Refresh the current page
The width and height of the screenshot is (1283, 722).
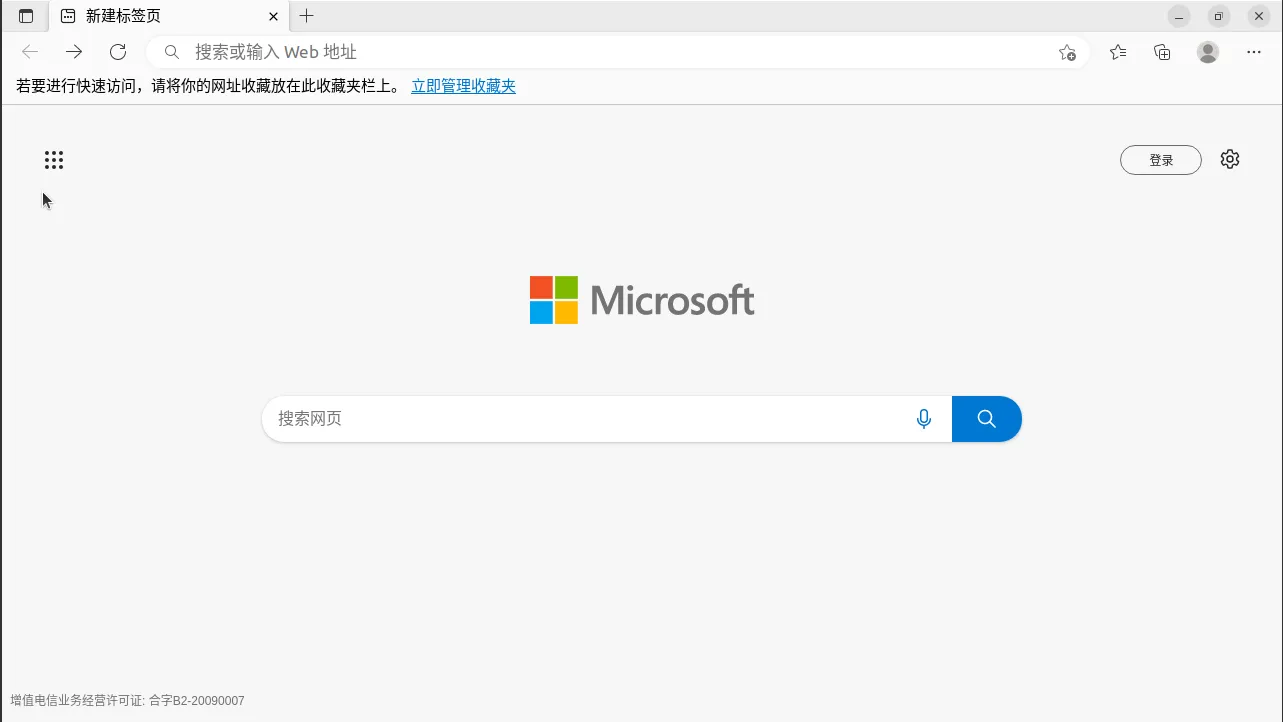118,52
